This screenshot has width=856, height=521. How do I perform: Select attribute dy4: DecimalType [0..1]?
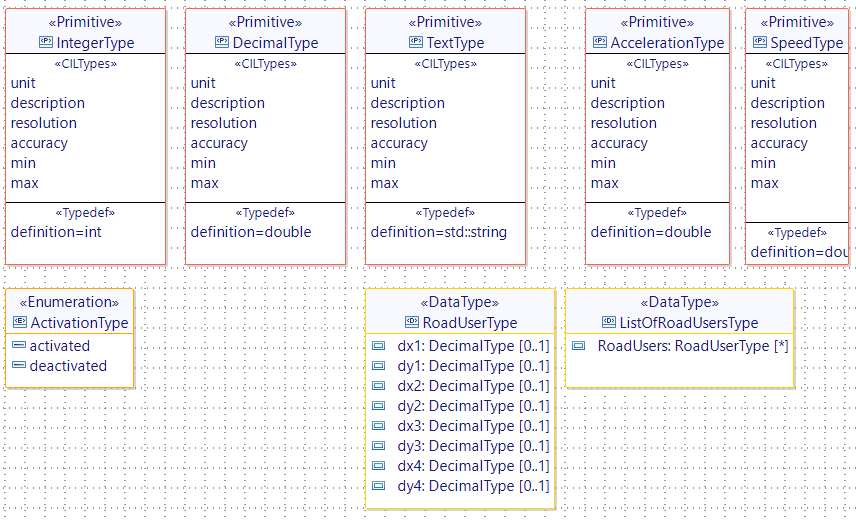(473, 486)
